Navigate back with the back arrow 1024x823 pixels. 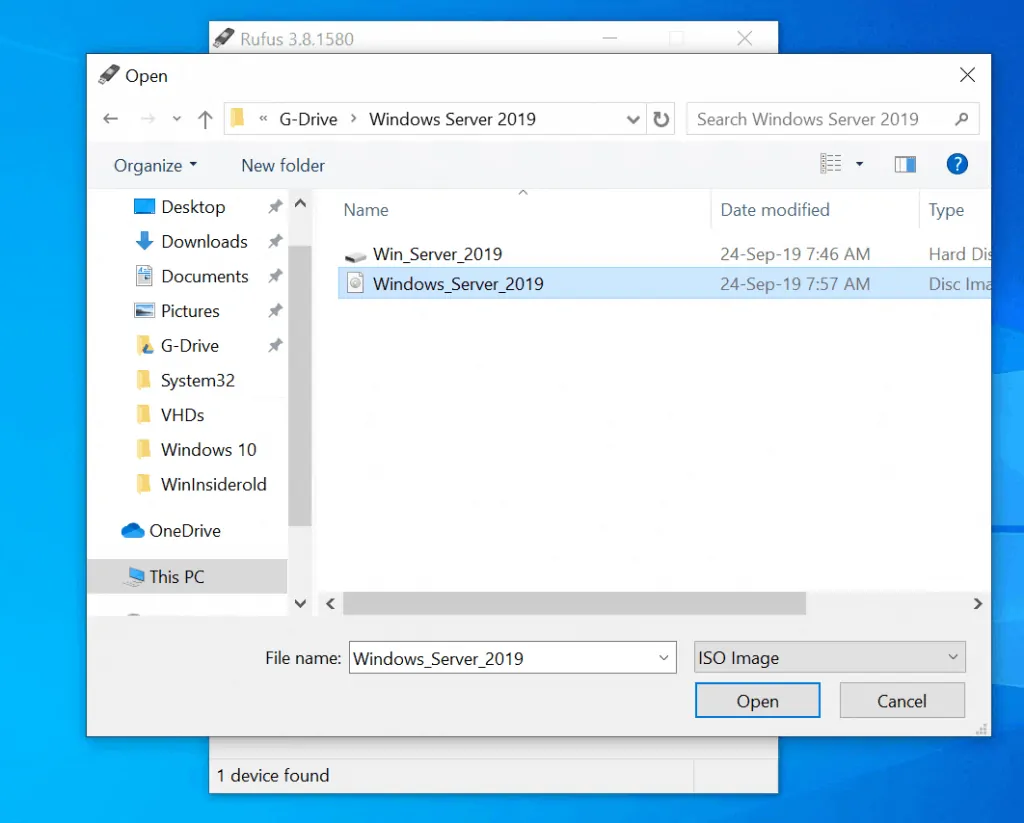(110, 118)
